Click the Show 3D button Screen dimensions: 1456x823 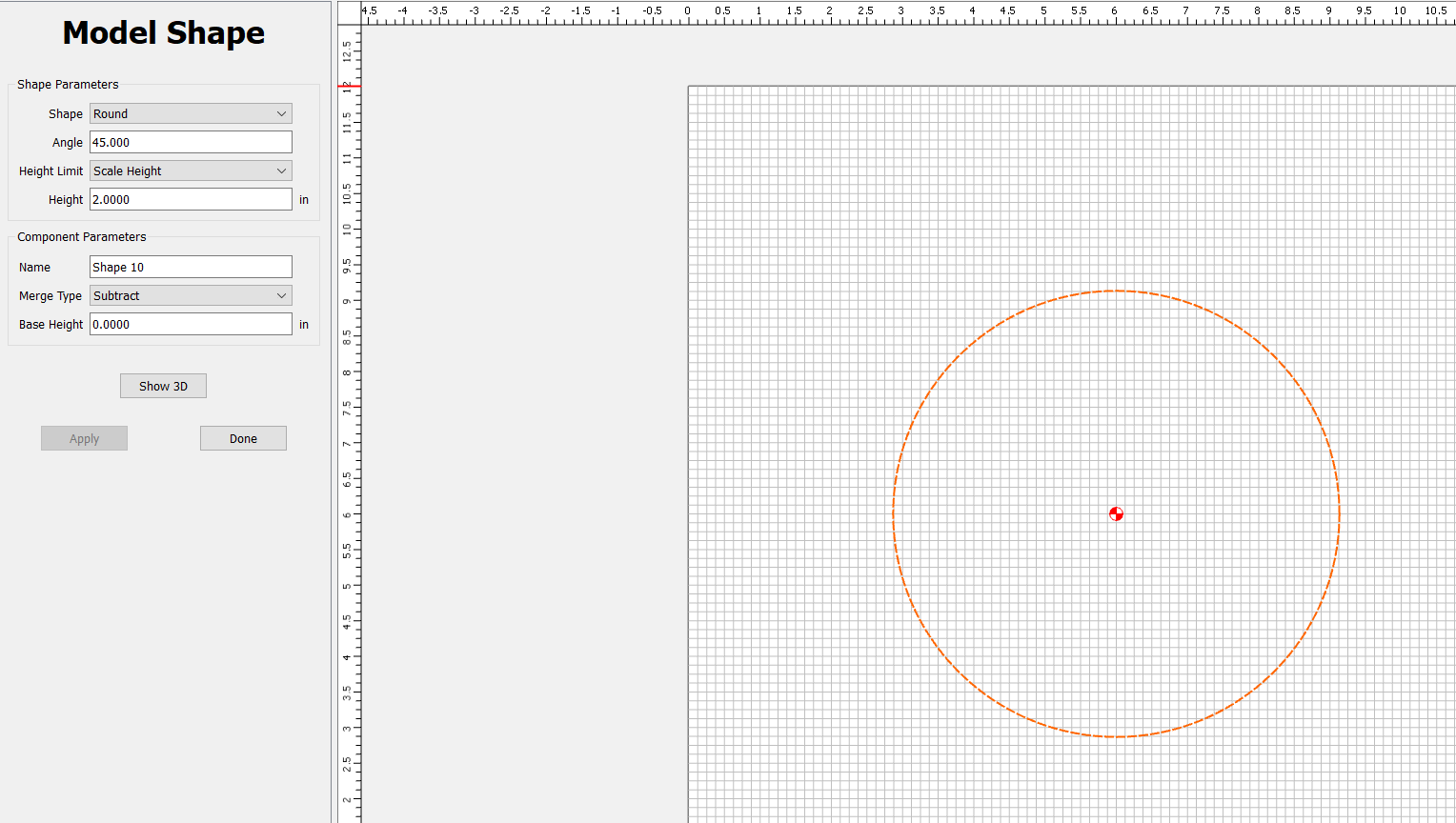pyautogui.click(x=163, y=386)
